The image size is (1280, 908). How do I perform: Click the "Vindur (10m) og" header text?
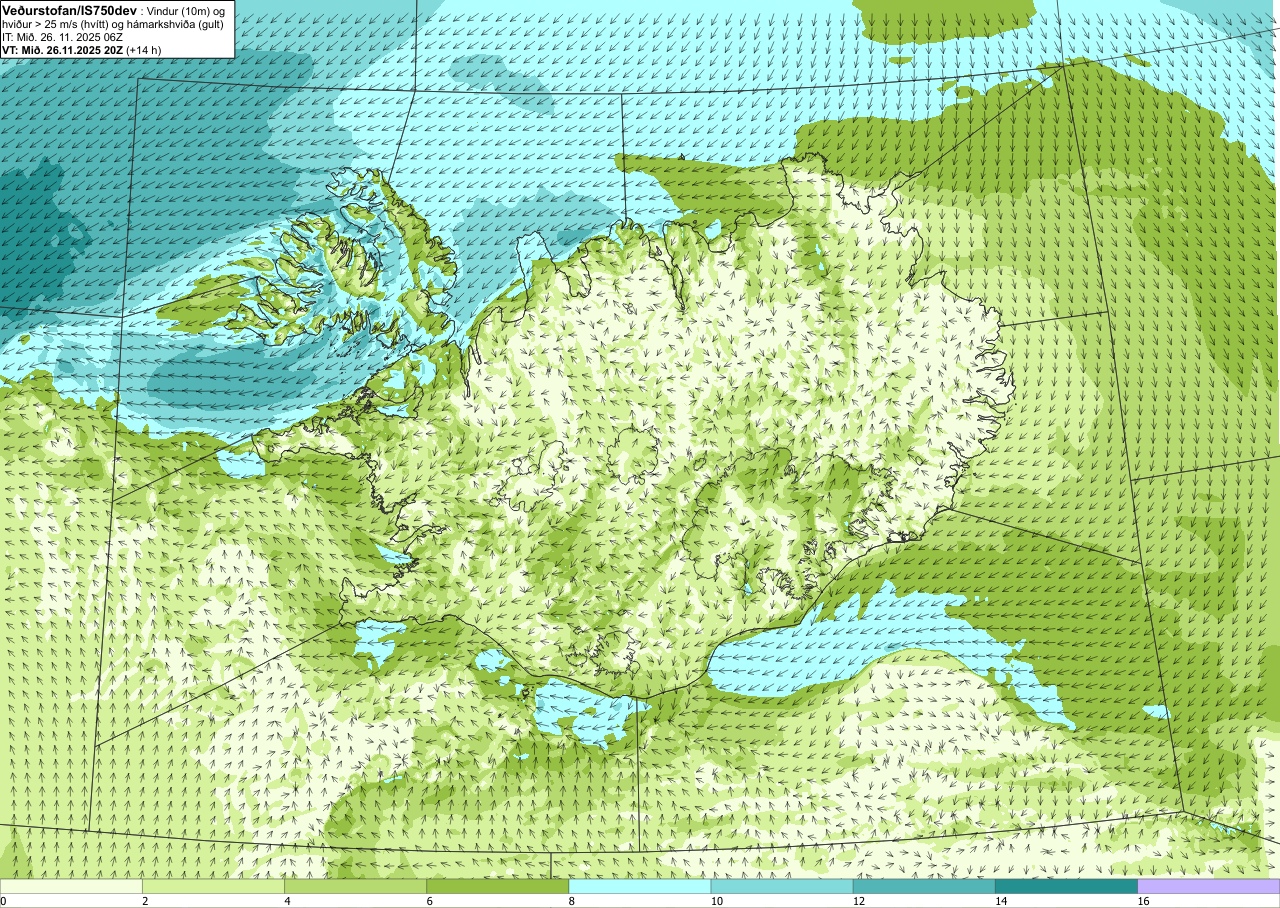186,10
